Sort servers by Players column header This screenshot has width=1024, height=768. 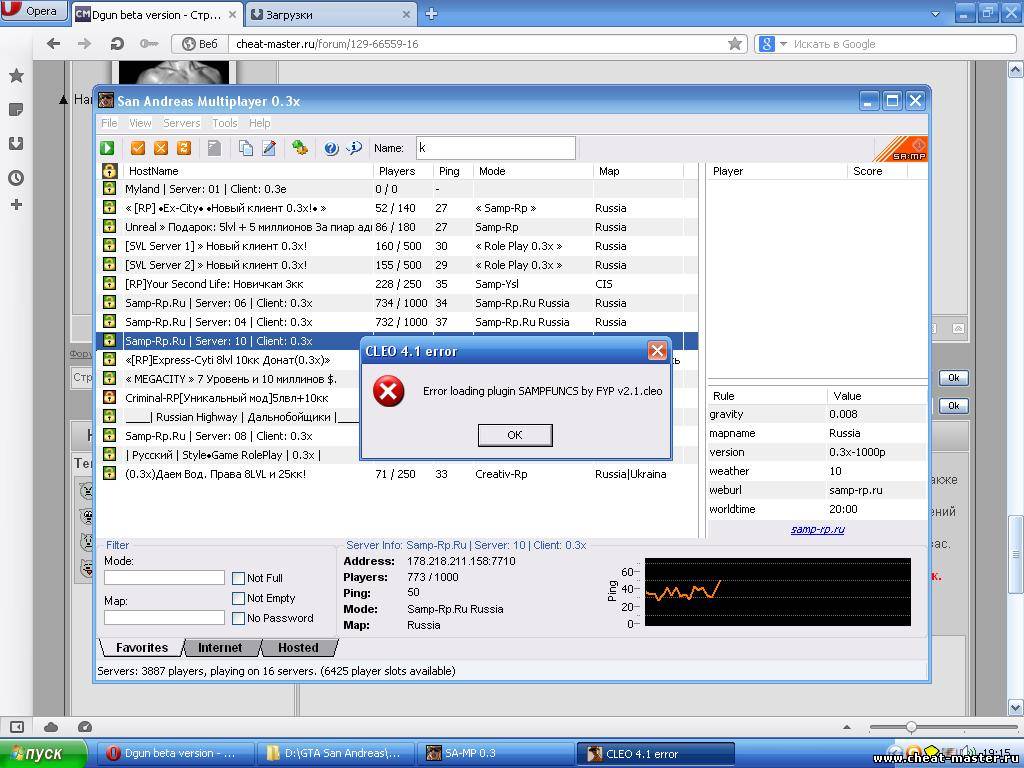[403, 171]
